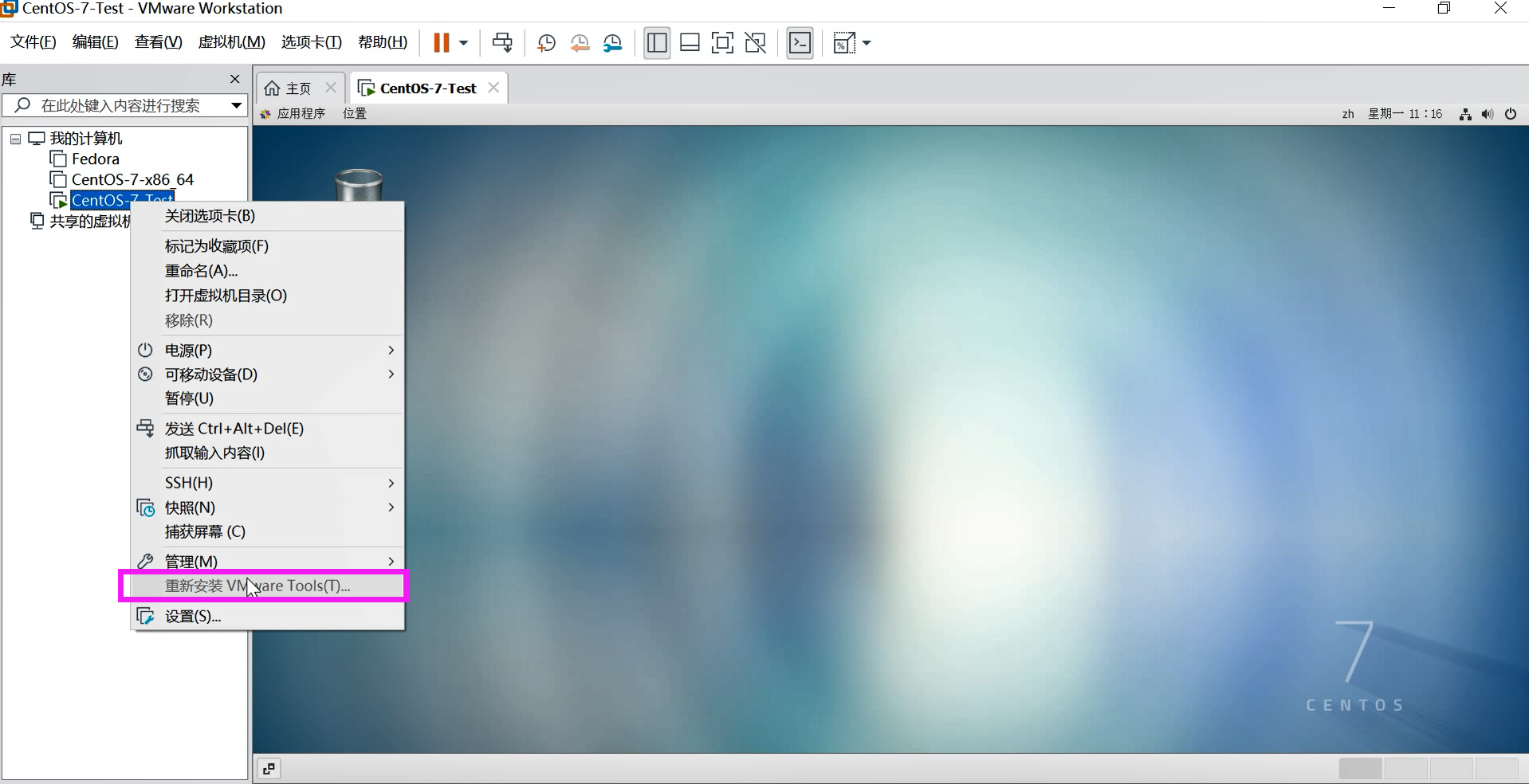Viewport: 1529px width, 784px height.
Task: Choose 打开虚拟机目录(O) in the context menu
Action: tap(268, 296)
